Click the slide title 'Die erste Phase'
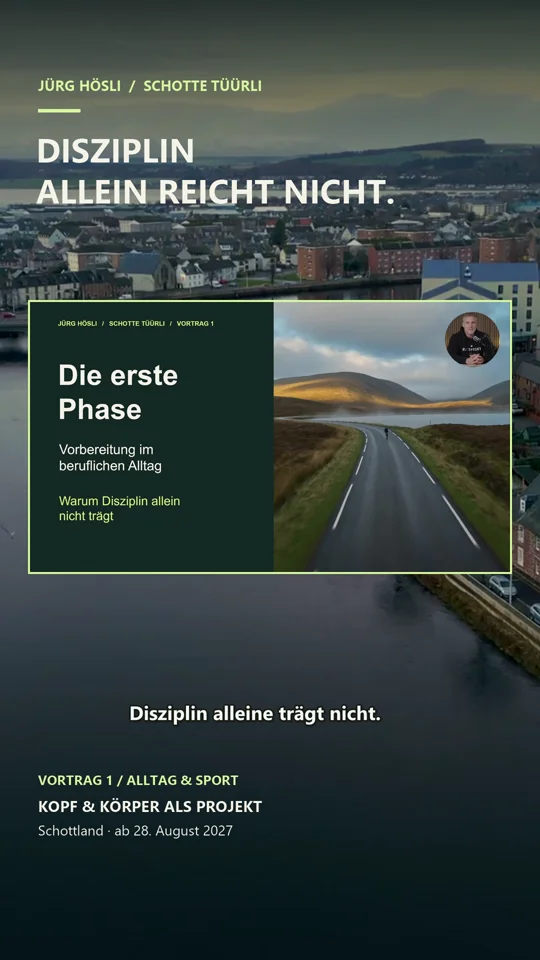Image resolution: width=540 pixels, height=960 pixels. click(x=118, y=392)
